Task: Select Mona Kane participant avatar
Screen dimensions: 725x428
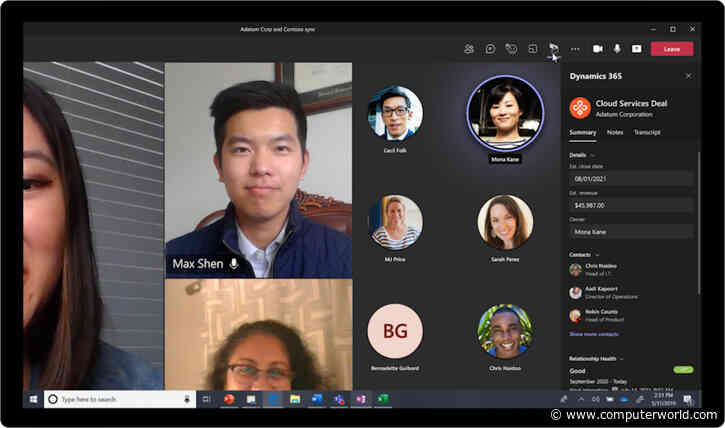Action: [x=505, y=113]
